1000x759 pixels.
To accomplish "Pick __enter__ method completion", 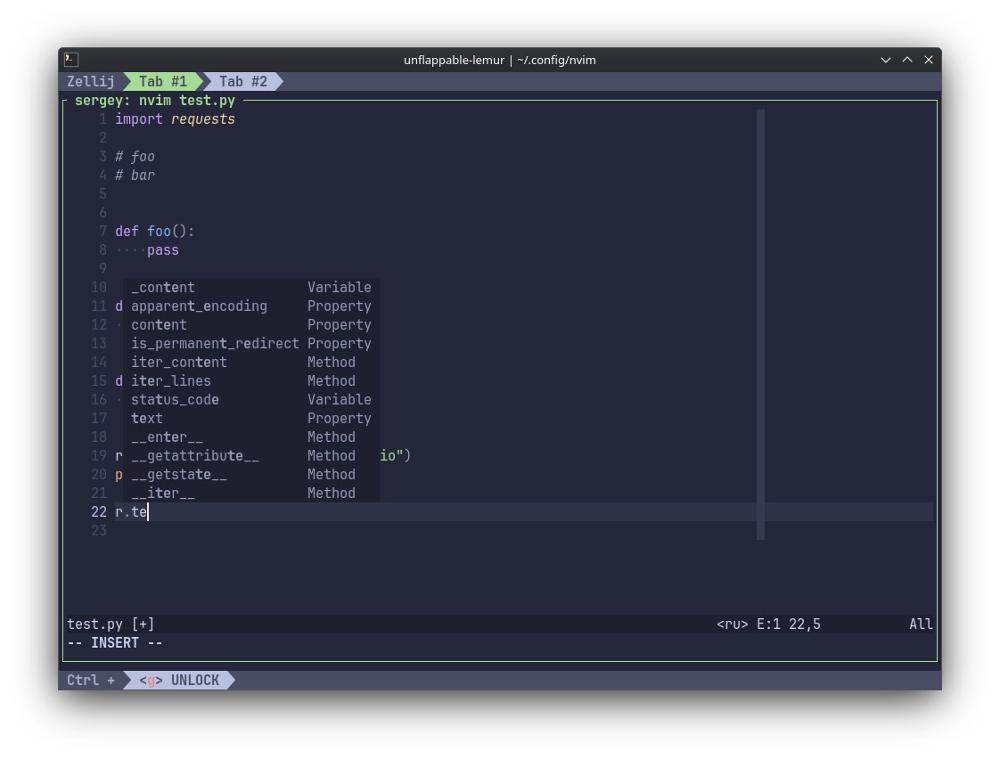I will 251,437.
